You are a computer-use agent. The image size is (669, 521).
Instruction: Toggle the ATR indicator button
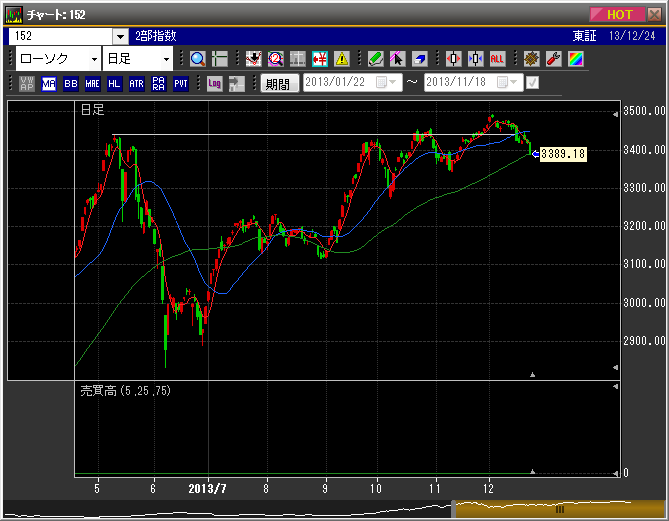(136, 84)
